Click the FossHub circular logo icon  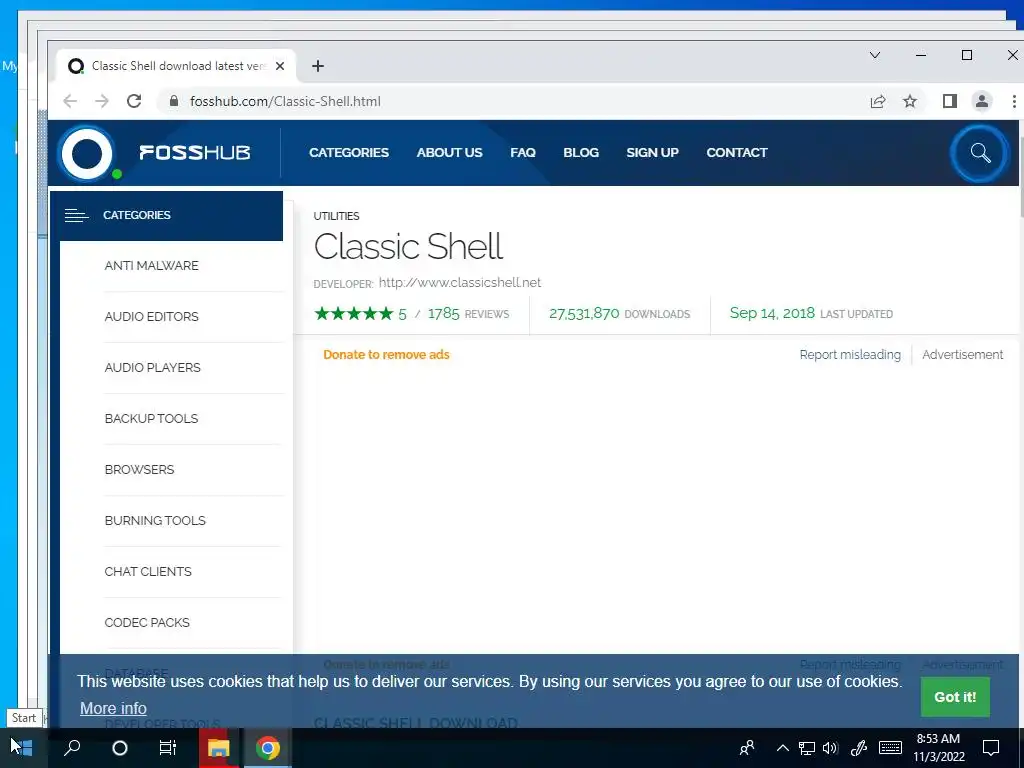[x=87, y=153]
